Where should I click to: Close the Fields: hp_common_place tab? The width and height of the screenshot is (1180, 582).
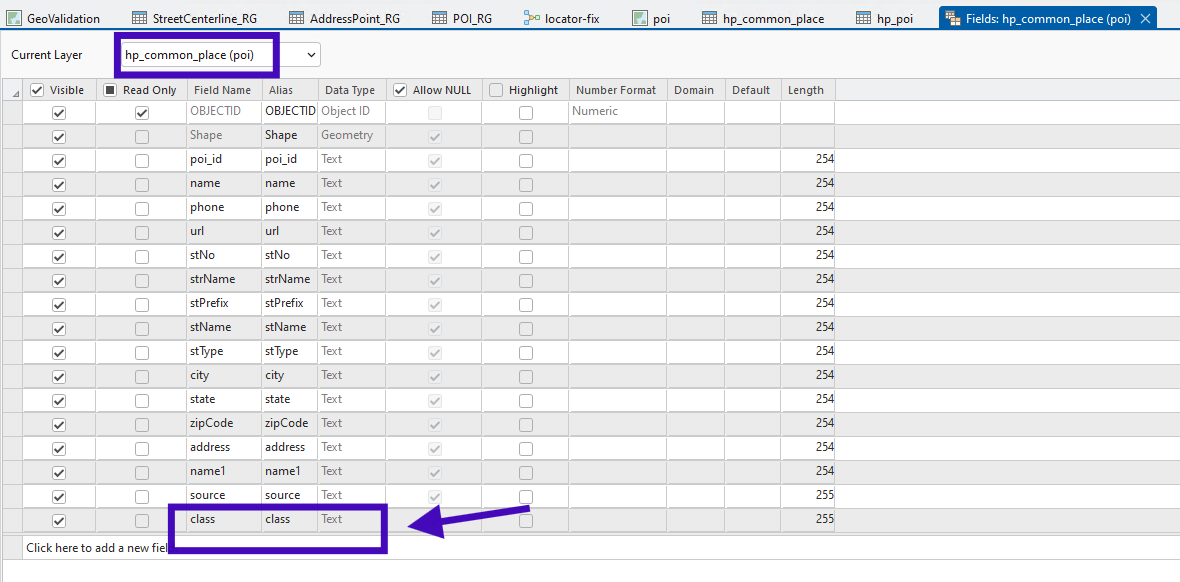click(1145, 18)
